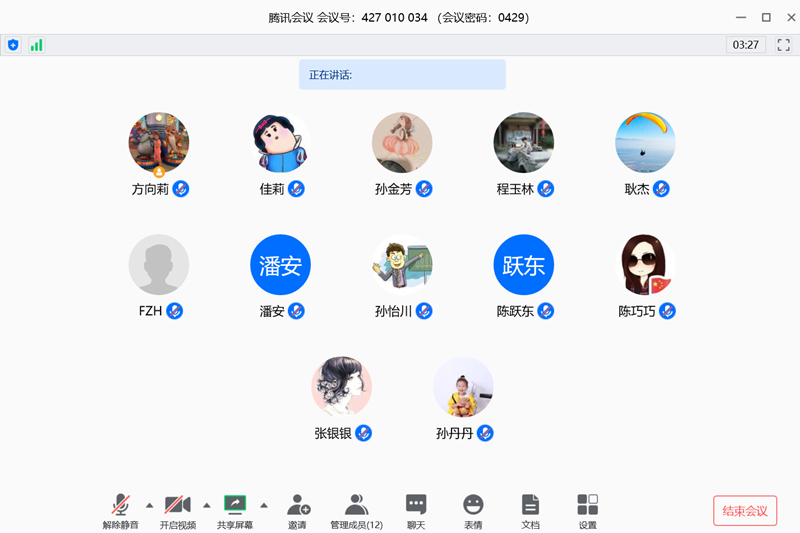Expand video options arrow beside 开启视频

point(207,505)
